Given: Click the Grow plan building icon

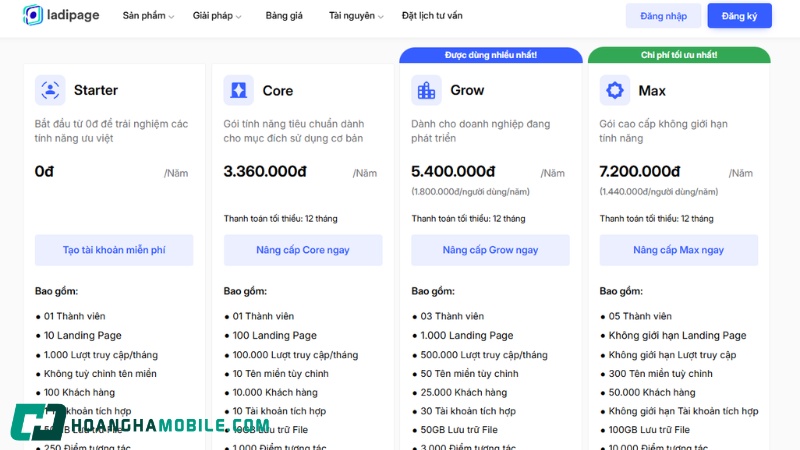Looking at the screenshot, I should coord(427,90).
